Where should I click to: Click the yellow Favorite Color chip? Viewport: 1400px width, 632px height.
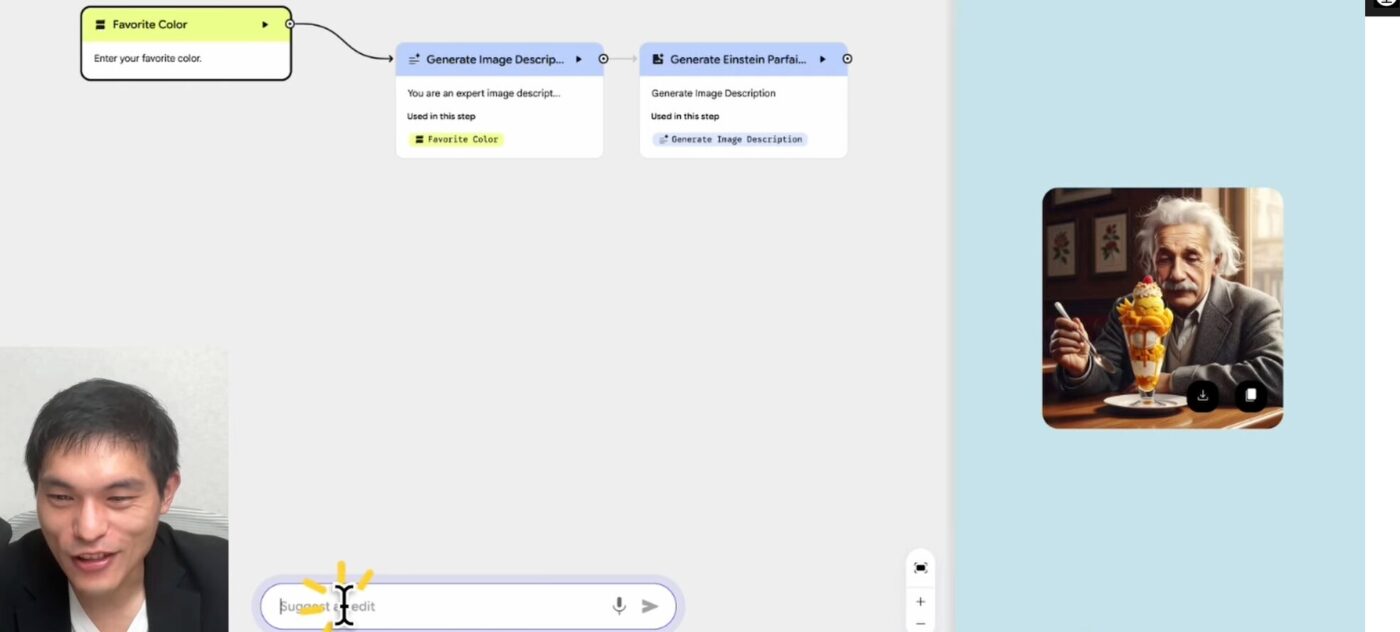click(456, 139)
